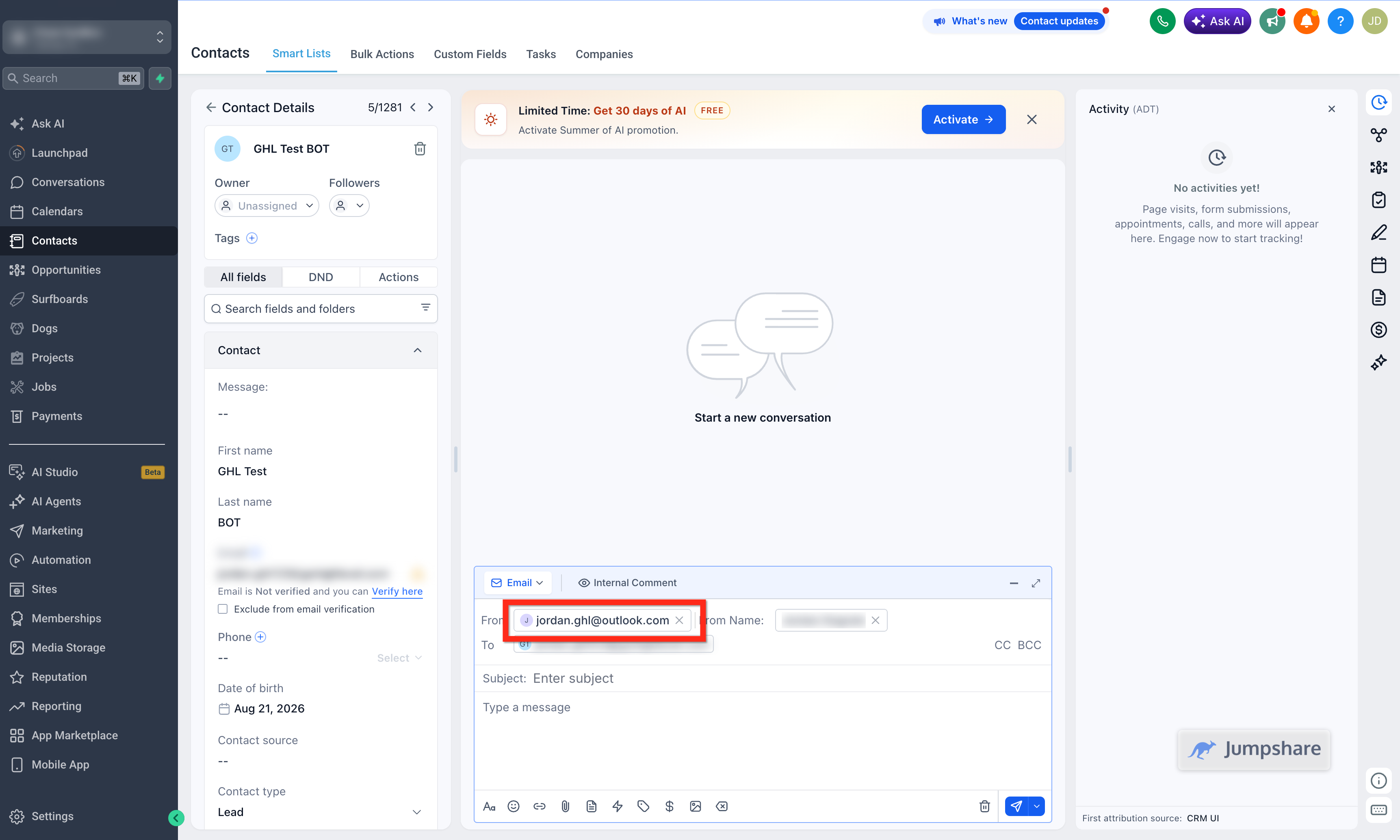Add a tag with the plus icon
1400x840 pixels.
[252, 238]
